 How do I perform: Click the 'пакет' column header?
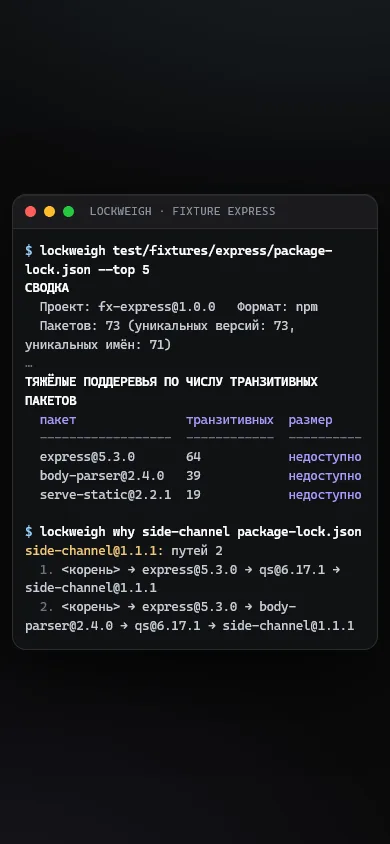tap(58, 419)
